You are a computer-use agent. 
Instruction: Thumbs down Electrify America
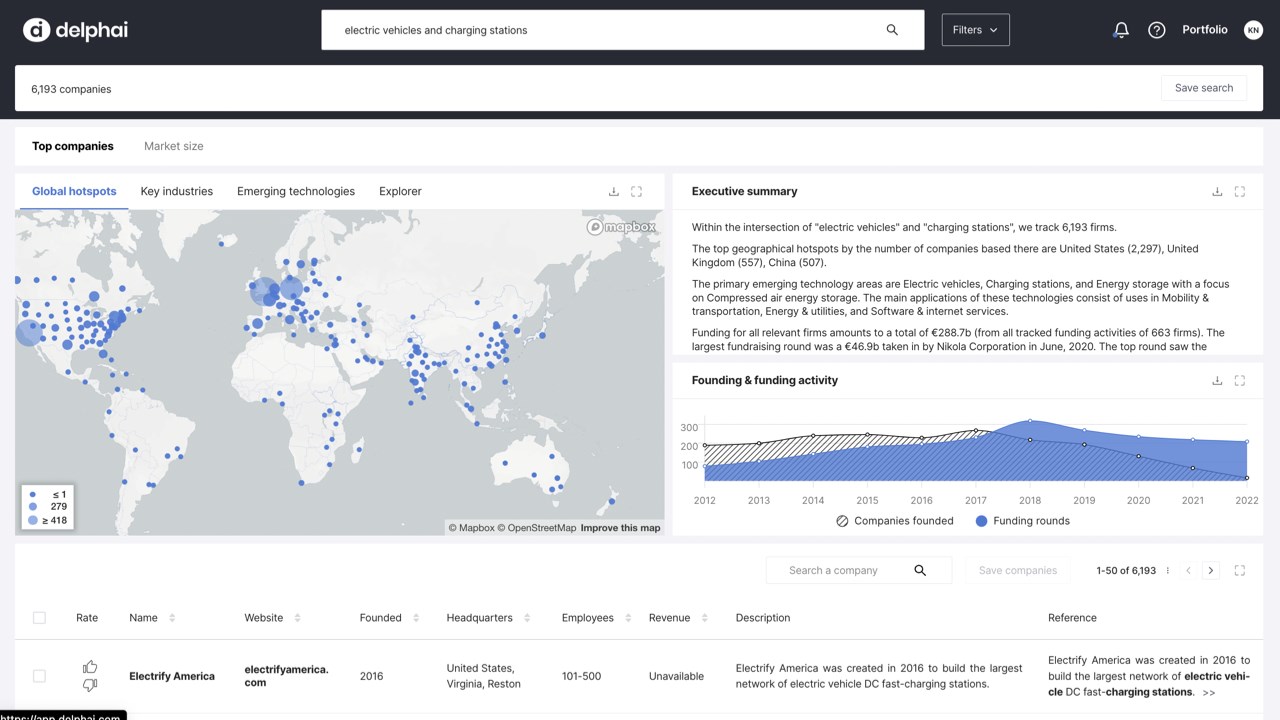click(90, 685)
